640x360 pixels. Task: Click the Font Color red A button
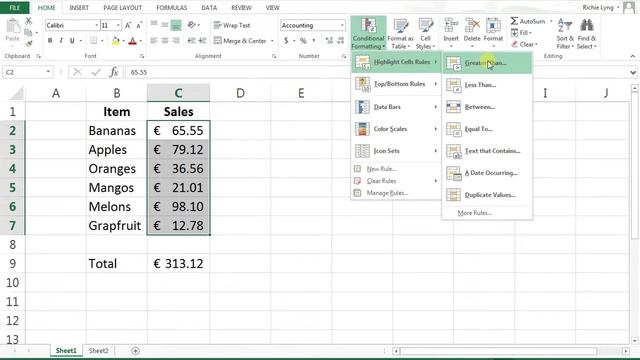tap(132, 40)
